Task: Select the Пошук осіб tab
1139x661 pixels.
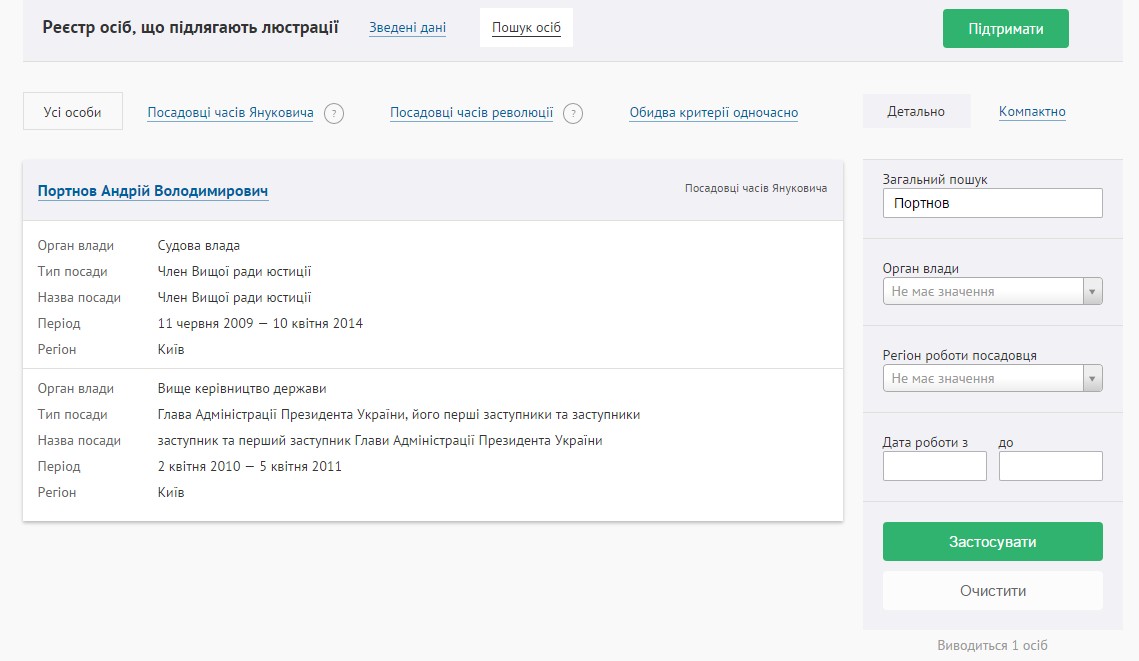Action: pos(526,28)
